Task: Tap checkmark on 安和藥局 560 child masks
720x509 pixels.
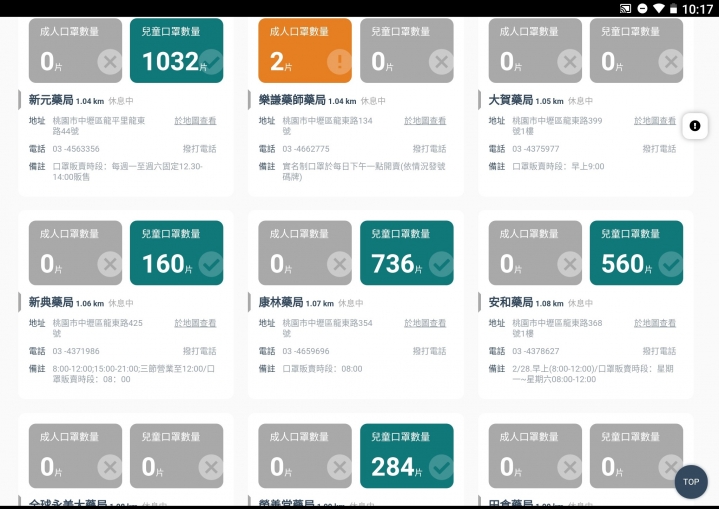Action: [670, 264]
